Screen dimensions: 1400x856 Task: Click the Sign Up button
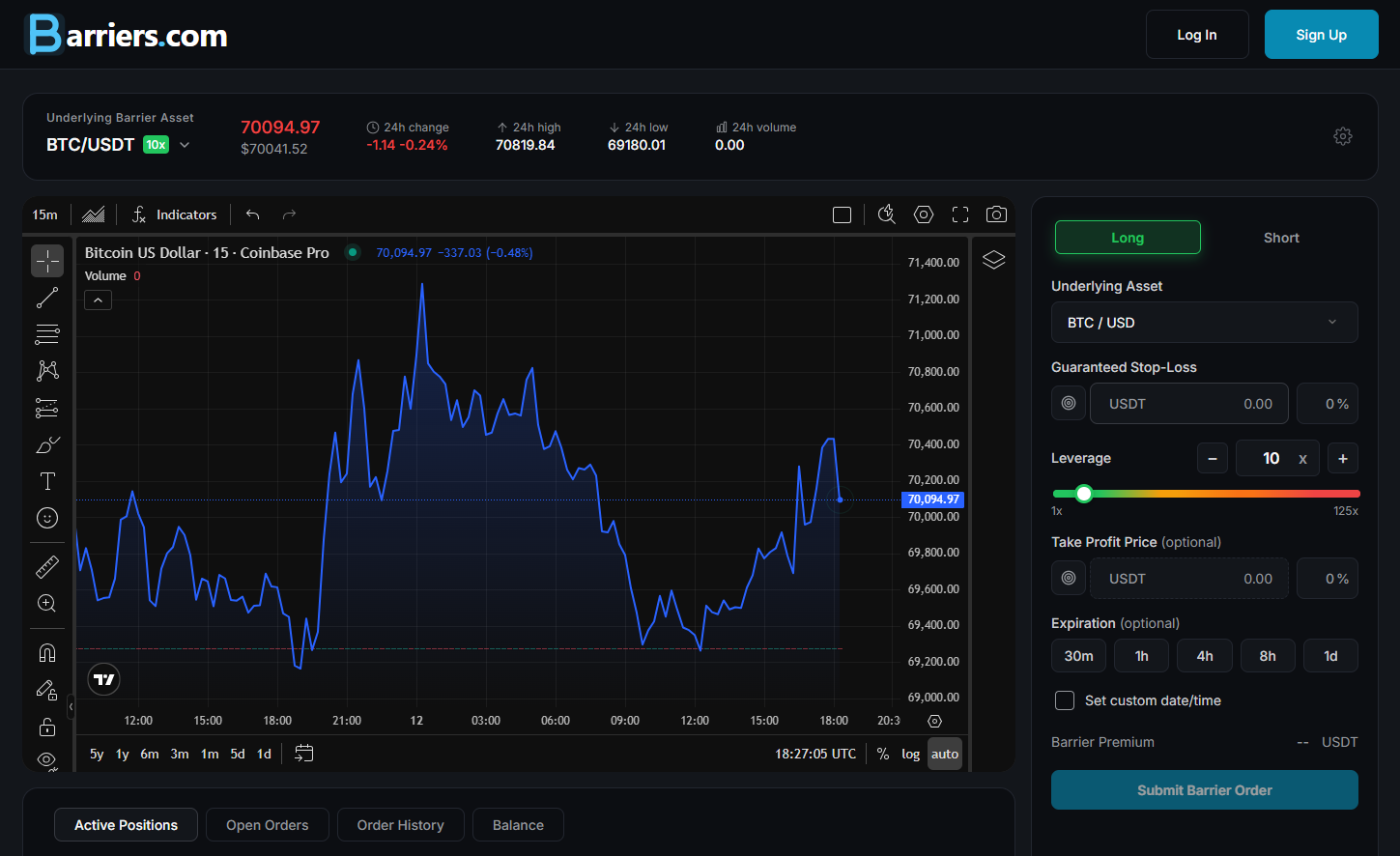[x=1321, y=35]
